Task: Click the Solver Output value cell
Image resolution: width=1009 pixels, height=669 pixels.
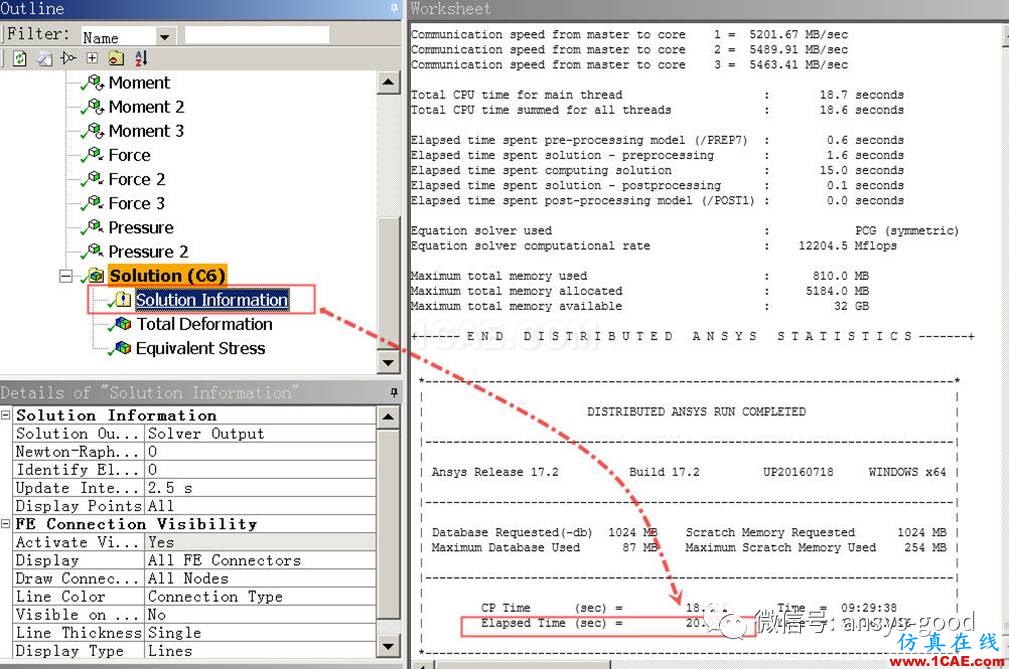Action: coord(260,434)
